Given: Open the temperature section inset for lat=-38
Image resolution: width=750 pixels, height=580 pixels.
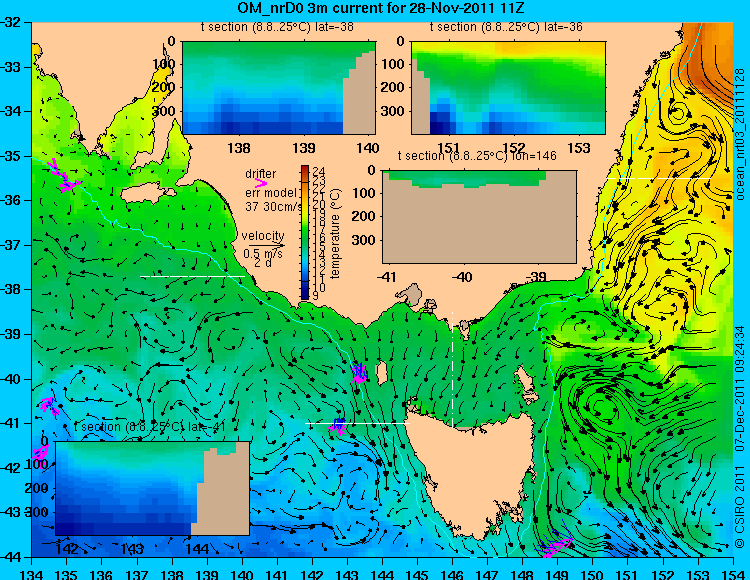Looking at the screenshot, I should coord(279,88).
